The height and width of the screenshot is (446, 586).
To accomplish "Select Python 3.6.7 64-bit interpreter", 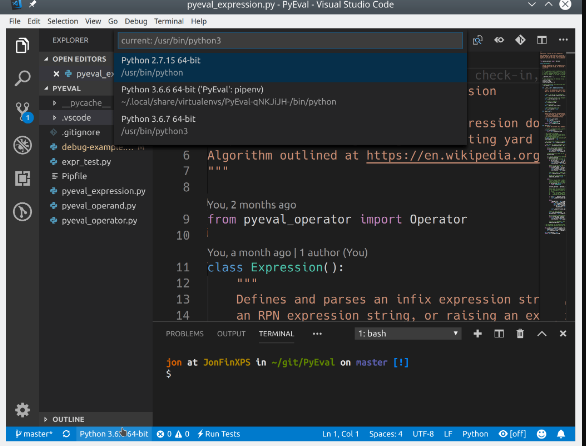I will tap(290, 125).
